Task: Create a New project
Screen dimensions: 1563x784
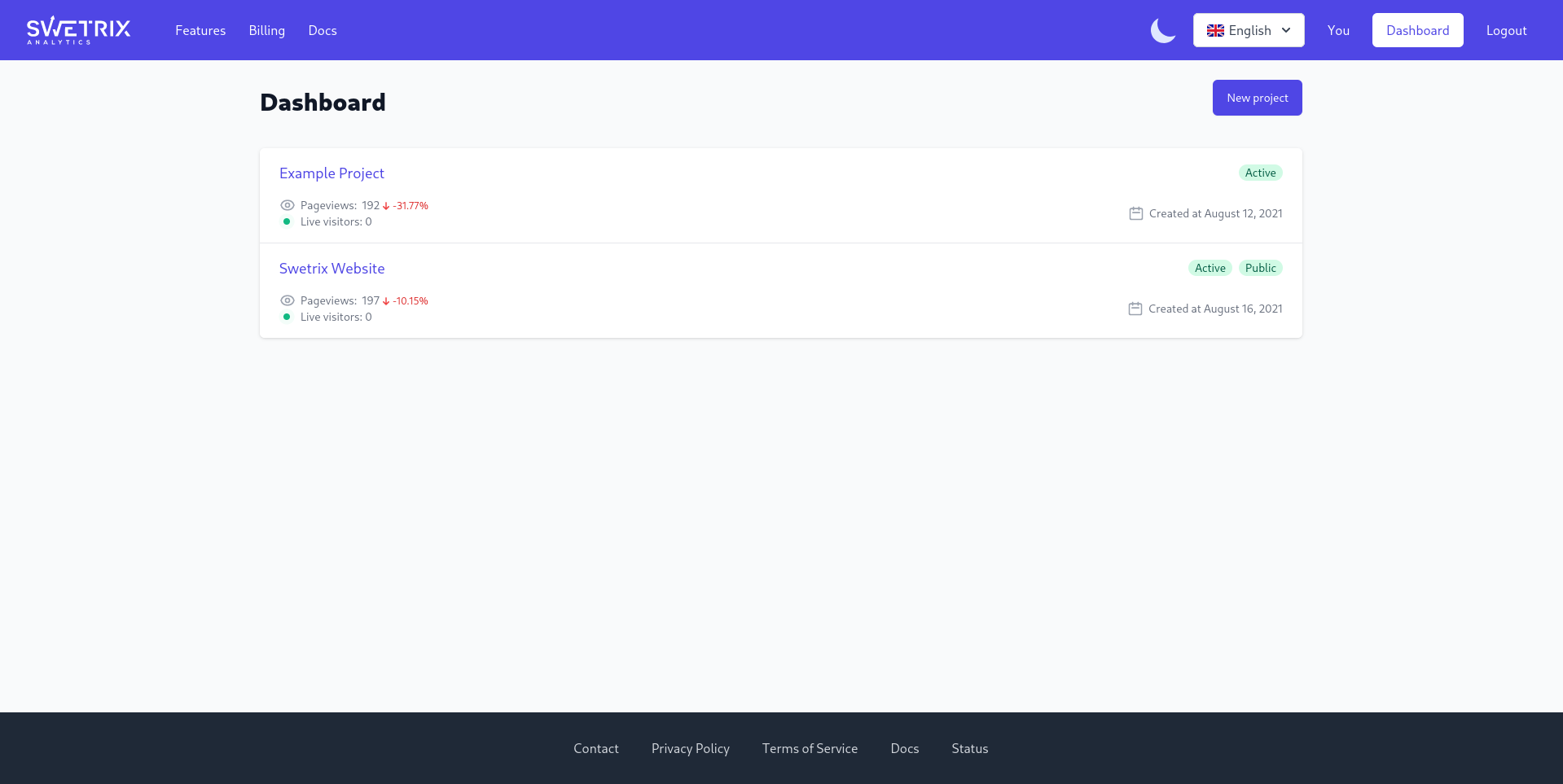Action: point(1257,98)
